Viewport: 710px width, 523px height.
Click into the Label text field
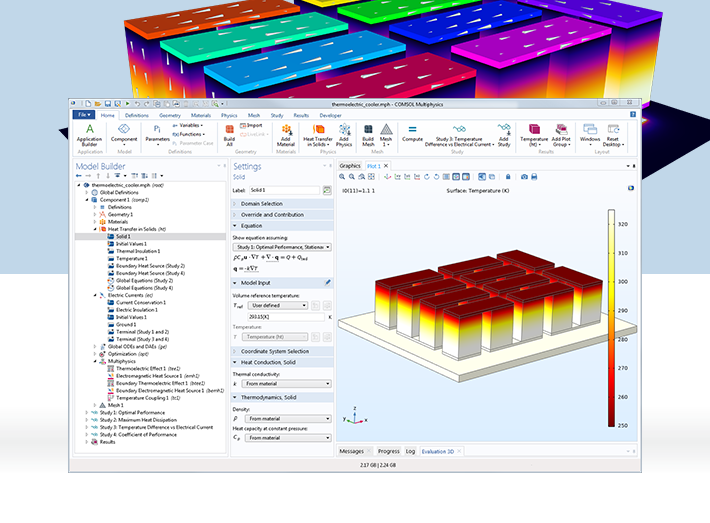point(284,190)
